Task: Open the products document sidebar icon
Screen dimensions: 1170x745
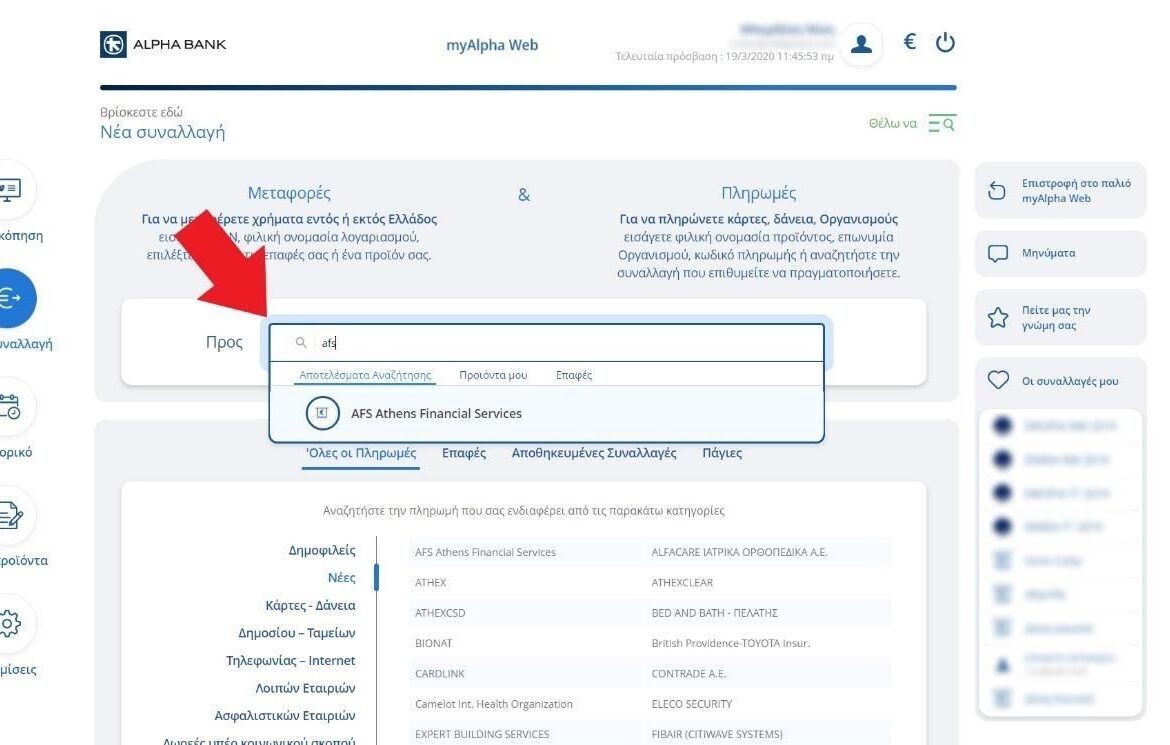Action: click(x=11, y=515)
